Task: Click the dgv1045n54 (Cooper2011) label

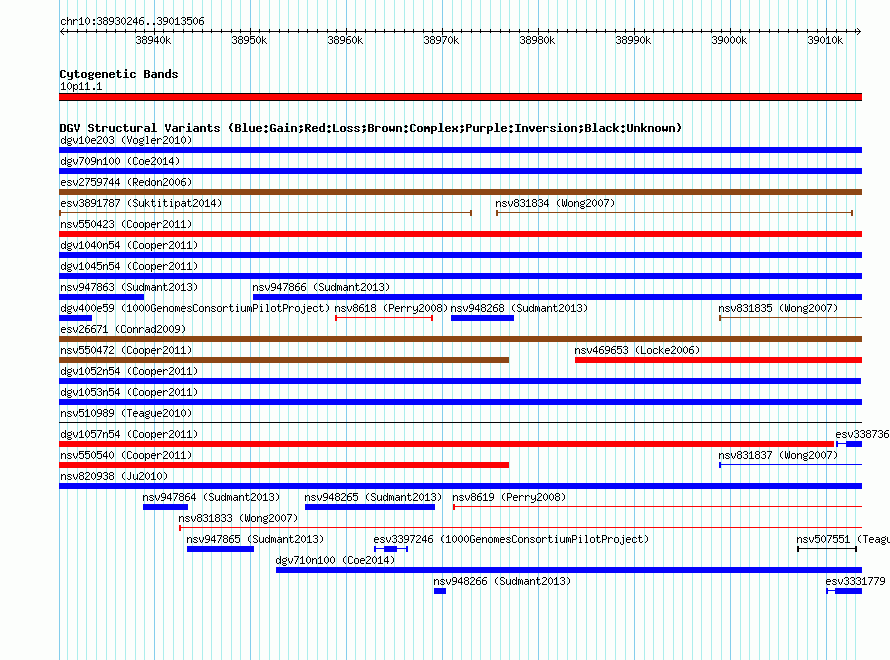Action: pos(129,266)
